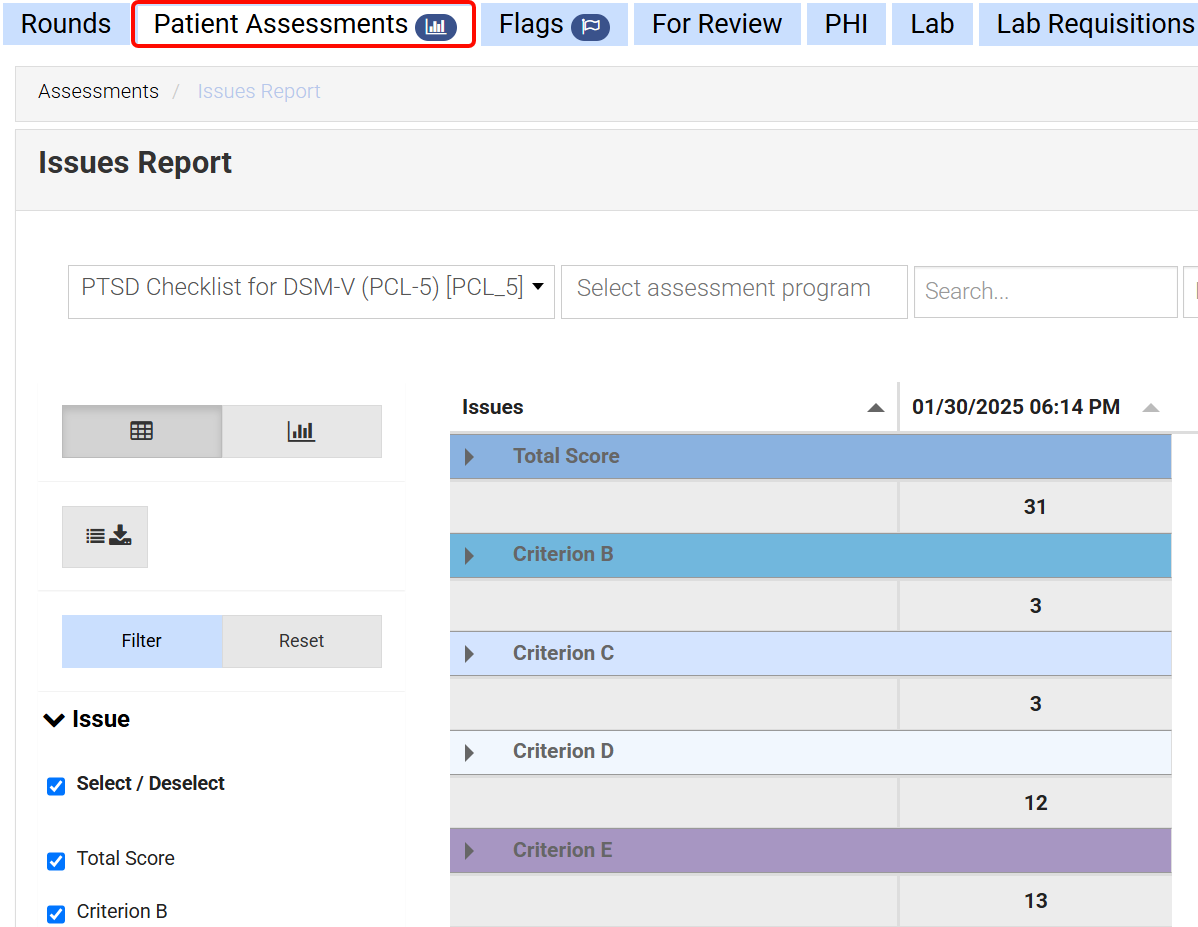Click the bar chart icon on Patient Assessments tab
Image resolution: width=1198 pixels, height=927 pixels.
(437, 26)
